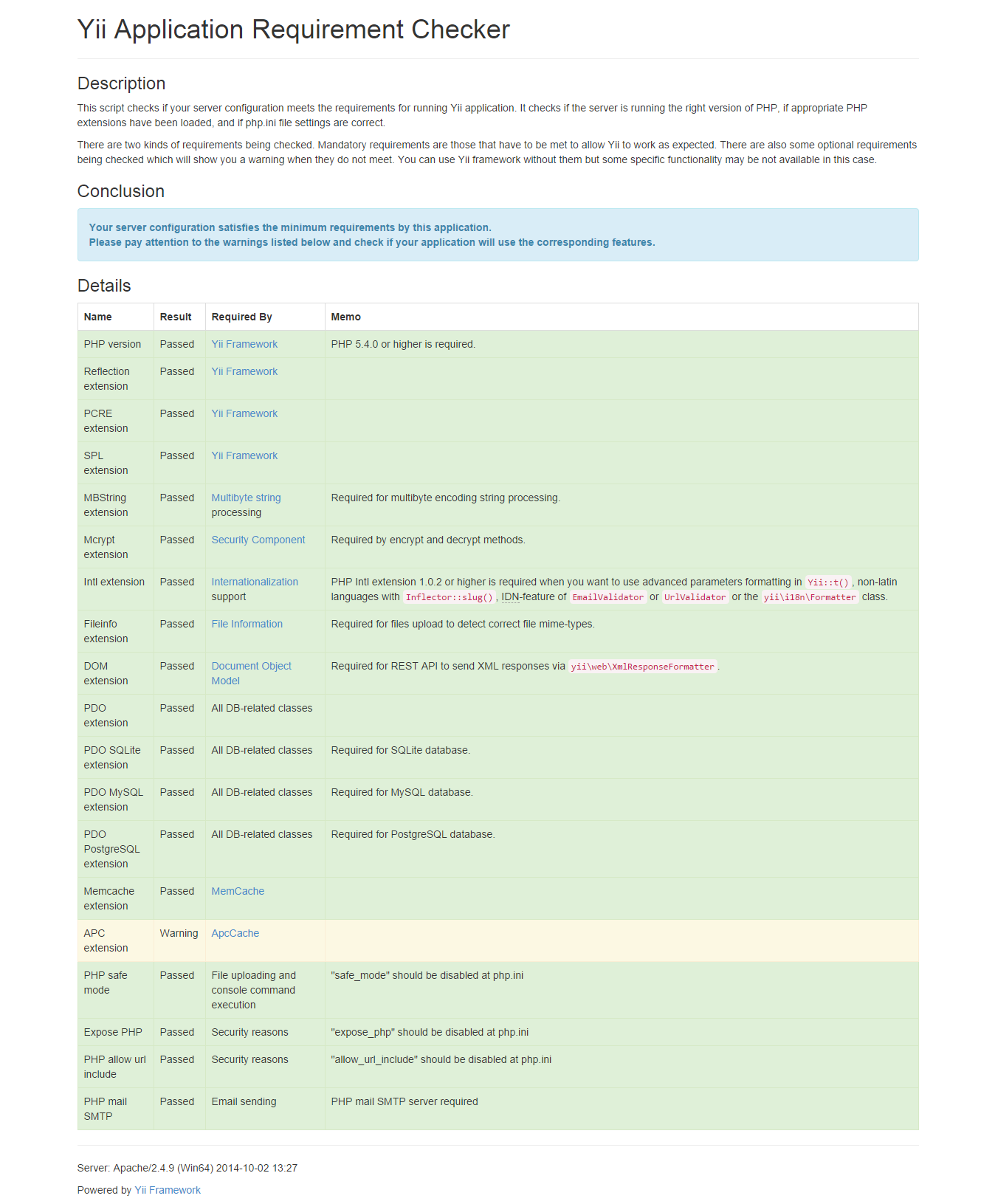
Task: Click the server info line in the footer
Action: point(187,1168)
